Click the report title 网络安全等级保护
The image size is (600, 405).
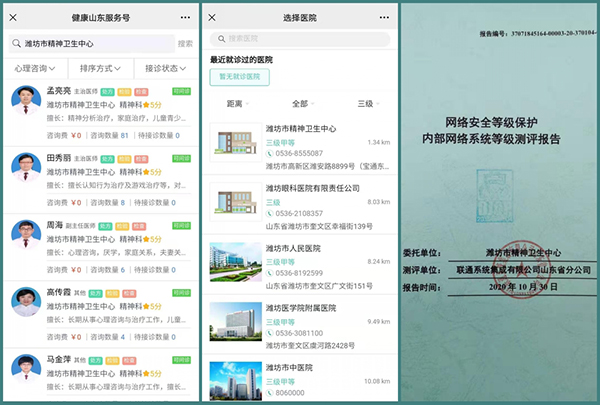(x=491, y=122)
